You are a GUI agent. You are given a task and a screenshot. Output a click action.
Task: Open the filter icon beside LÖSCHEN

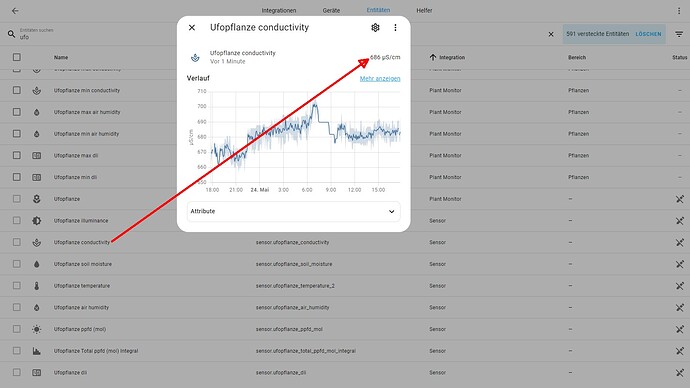point(679,34)
